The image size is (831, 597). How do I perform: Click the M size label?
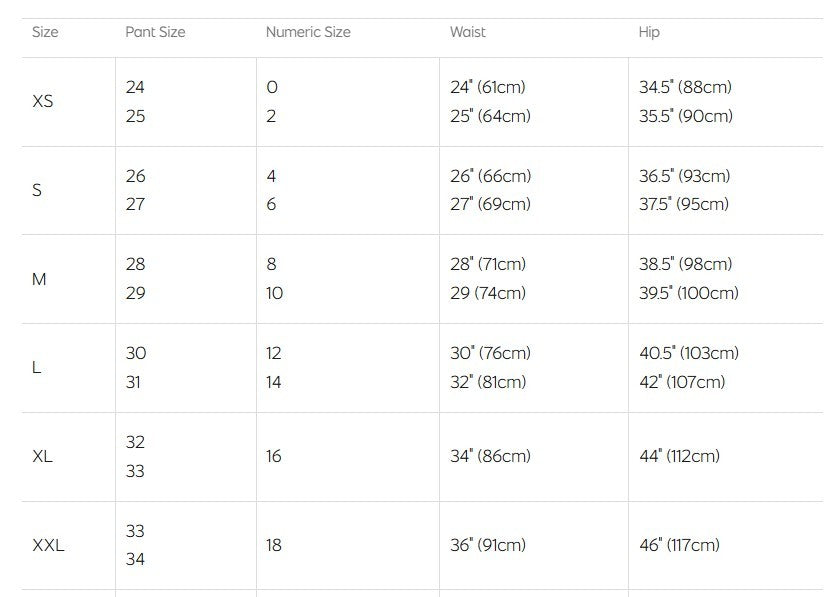click(39, 279)
